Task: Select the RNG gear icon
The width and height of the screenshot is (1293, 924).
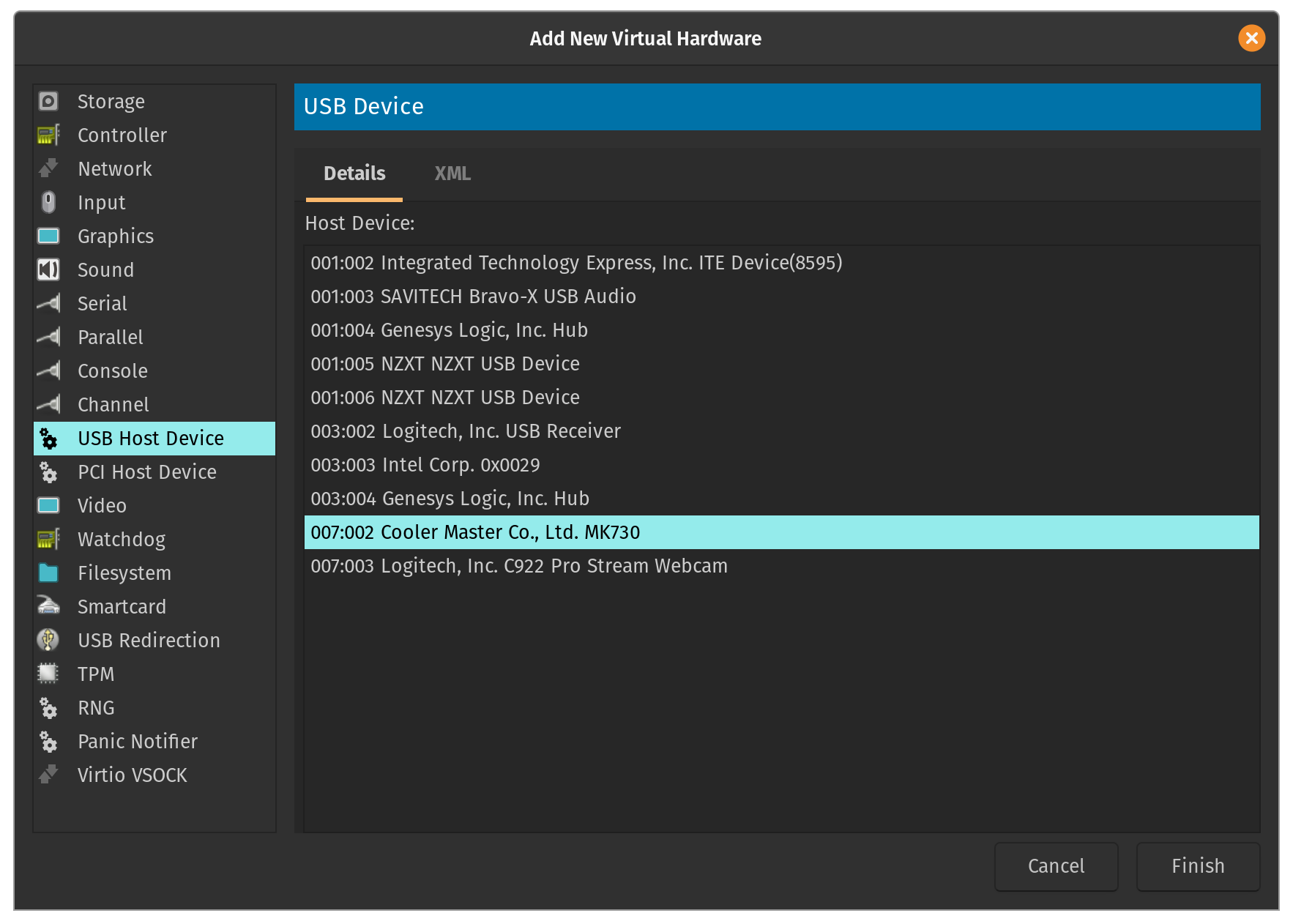Action: (x=48, y=707)
